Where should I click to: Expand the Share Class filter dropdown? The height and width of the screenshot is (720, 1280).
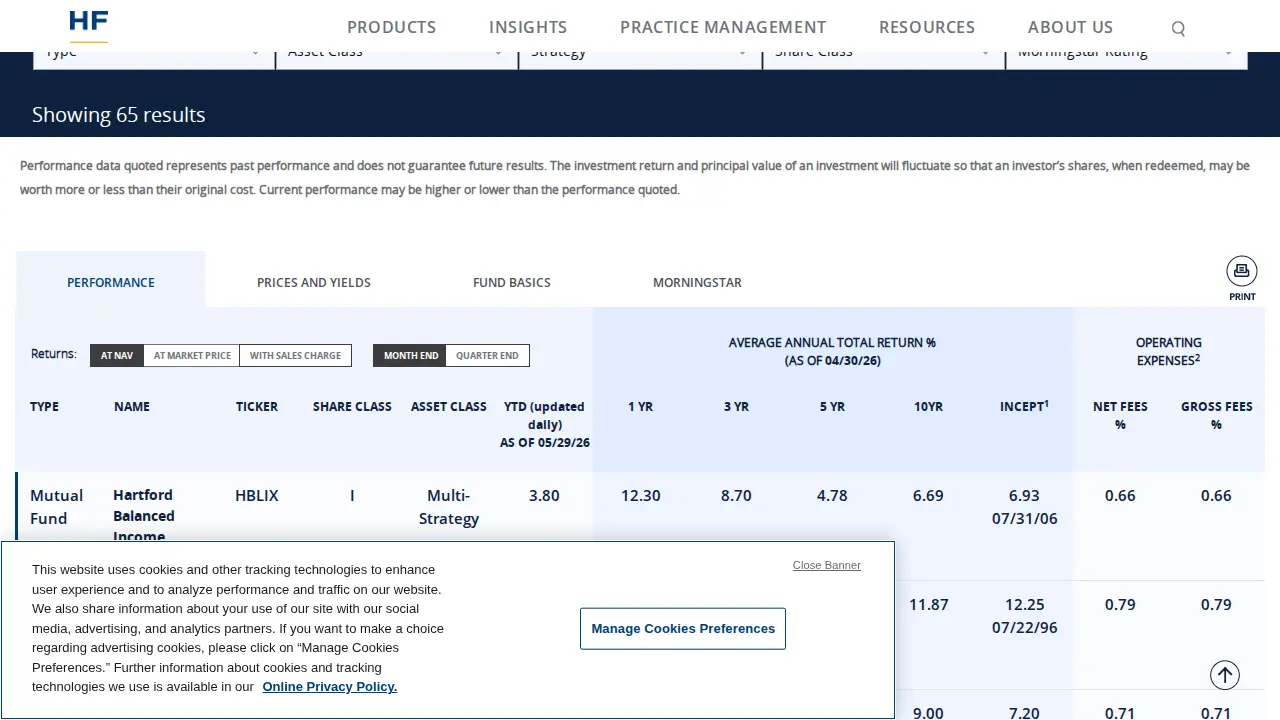point(884,60)
